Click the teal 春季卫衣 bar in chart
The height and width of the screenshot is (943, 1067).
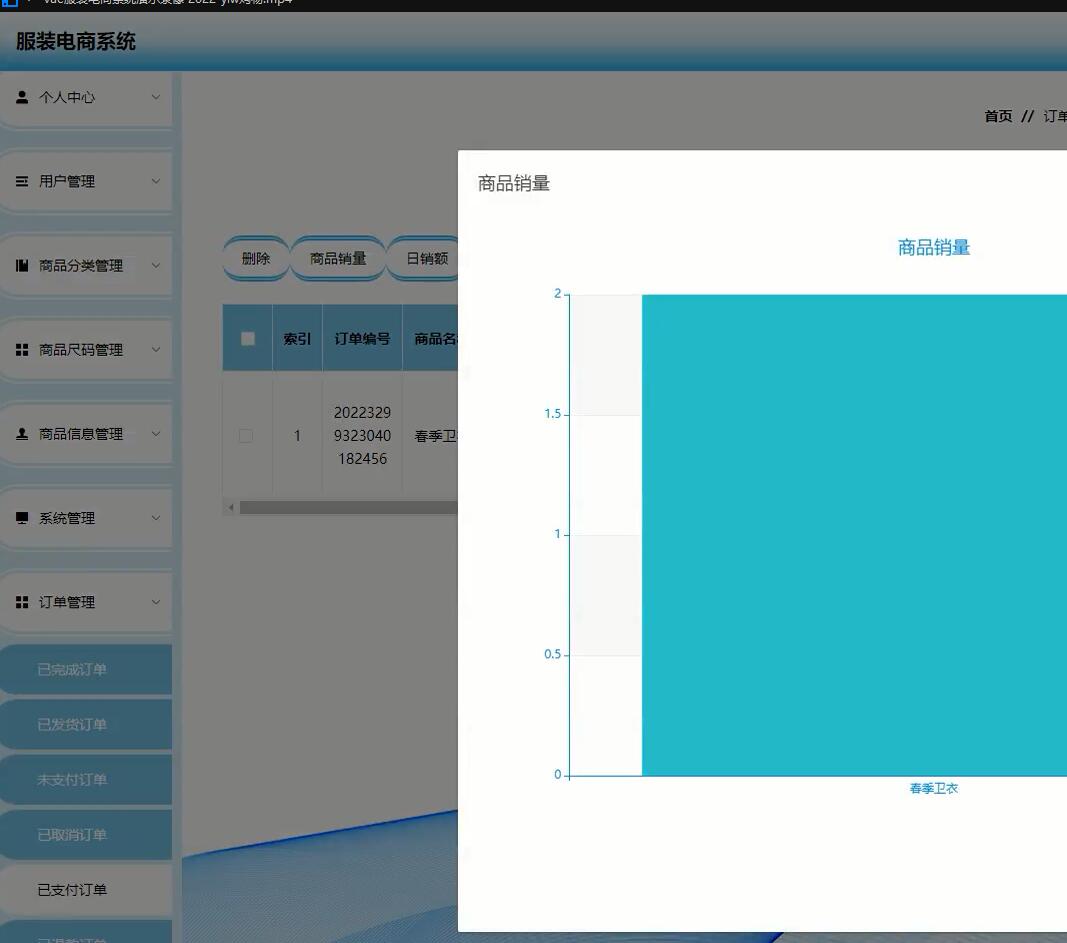[854, 535]
